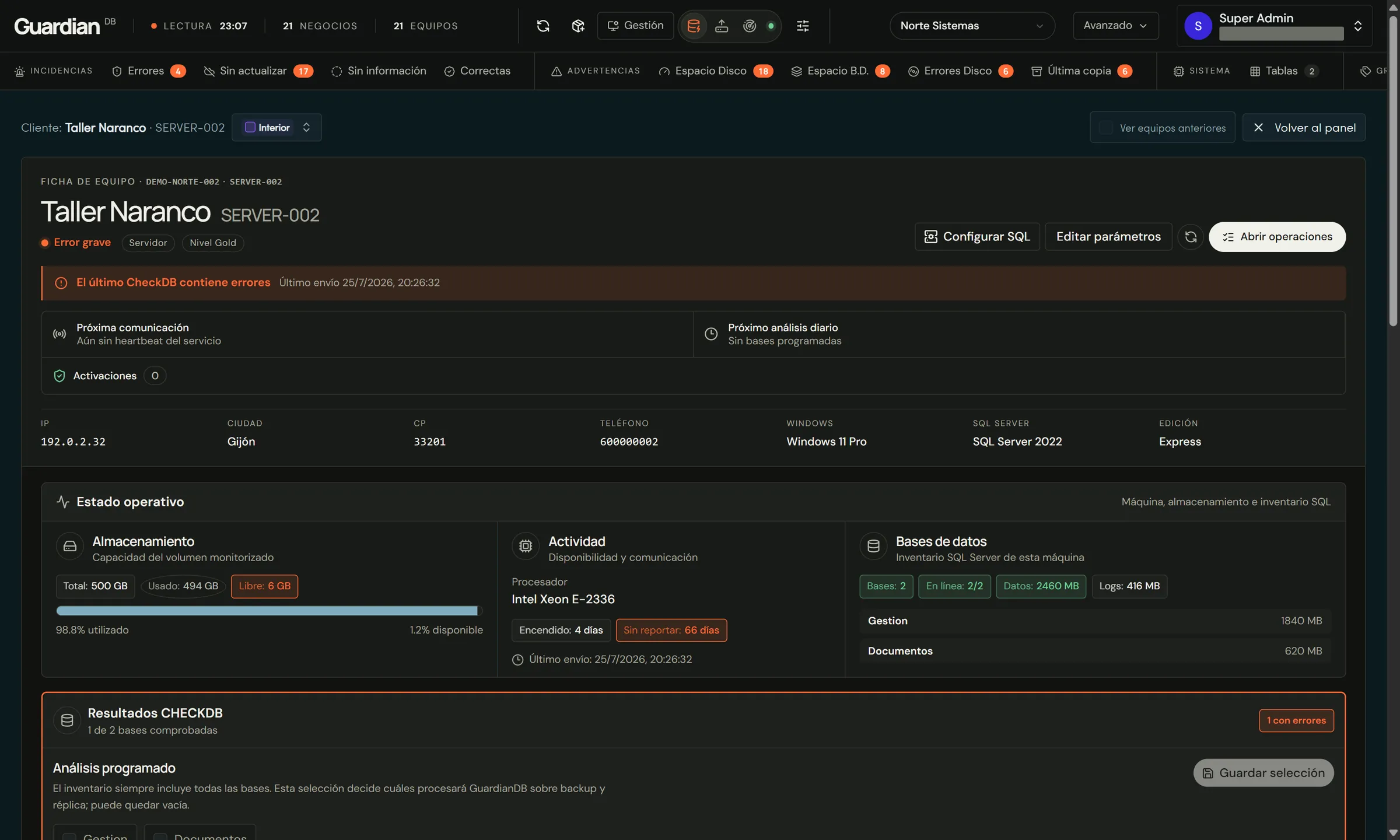Click the reload icon beside Editar parámetros
This screenshot has width=1400, height=840.
click(x=1191, y=237)
